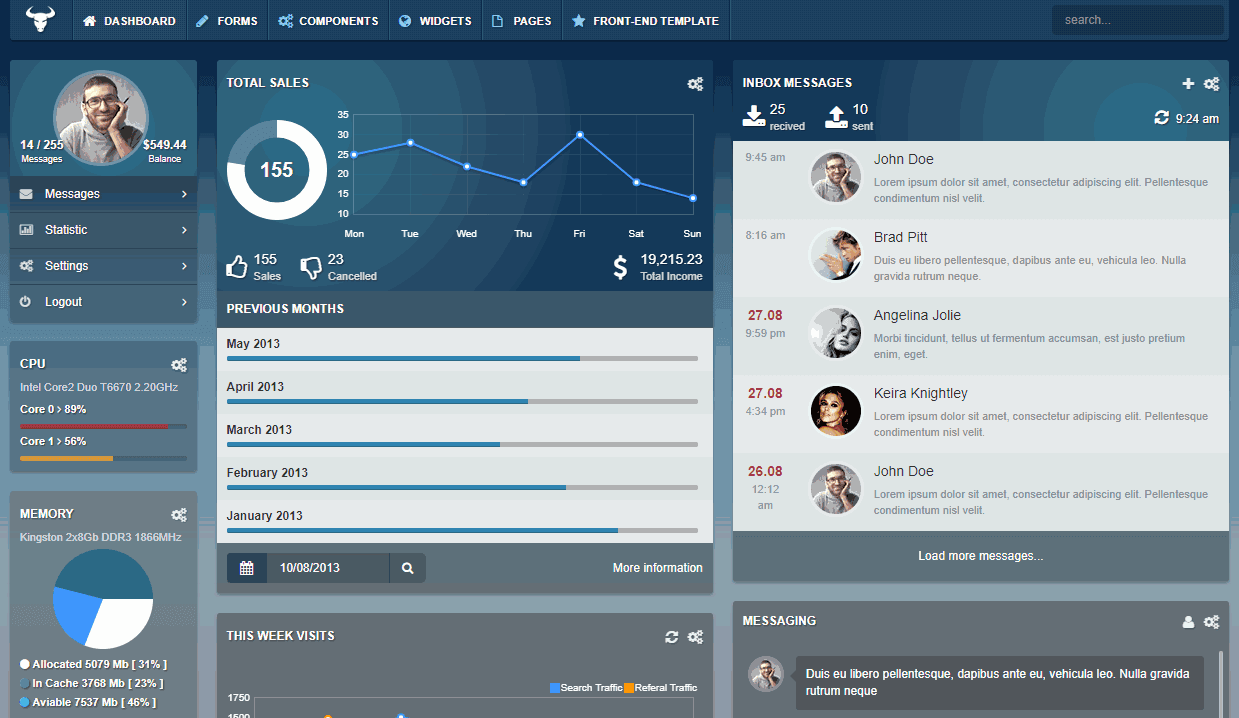Click the Search Traffic legend entry
The height and width of the screenshot is (718, 1239).
586,688
